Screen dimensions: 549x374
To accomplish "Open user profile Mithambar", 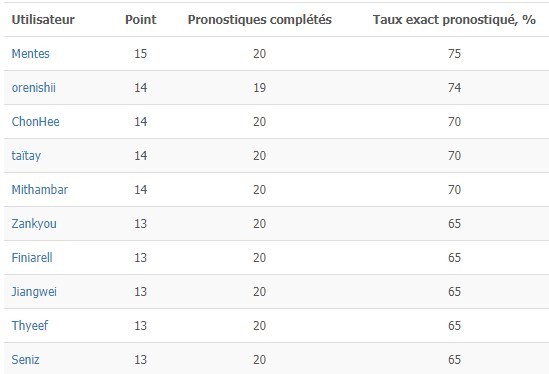I will 40,189.
